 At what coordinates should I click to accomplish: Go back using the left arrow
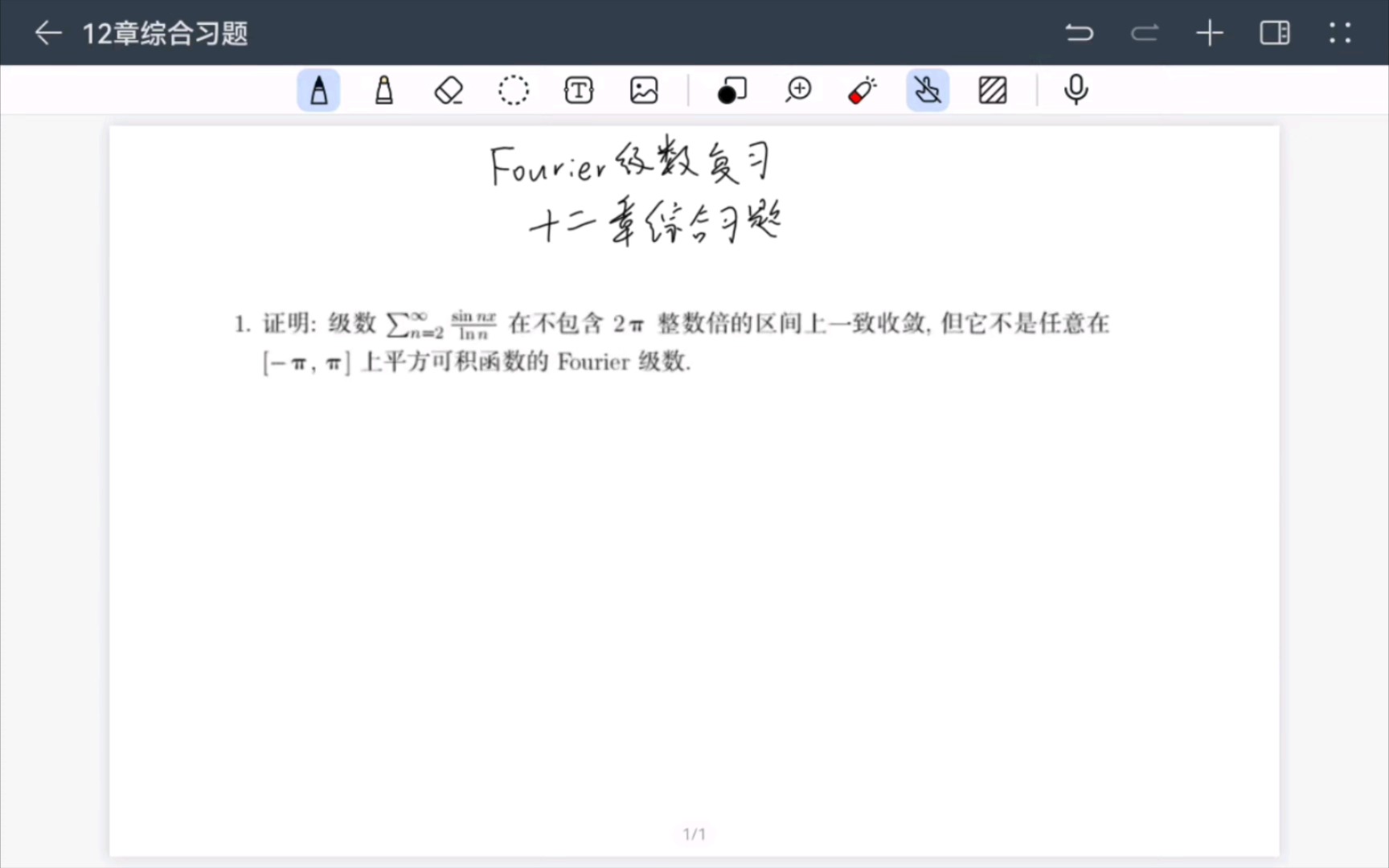pyautogui.click(x=48, y=33)
